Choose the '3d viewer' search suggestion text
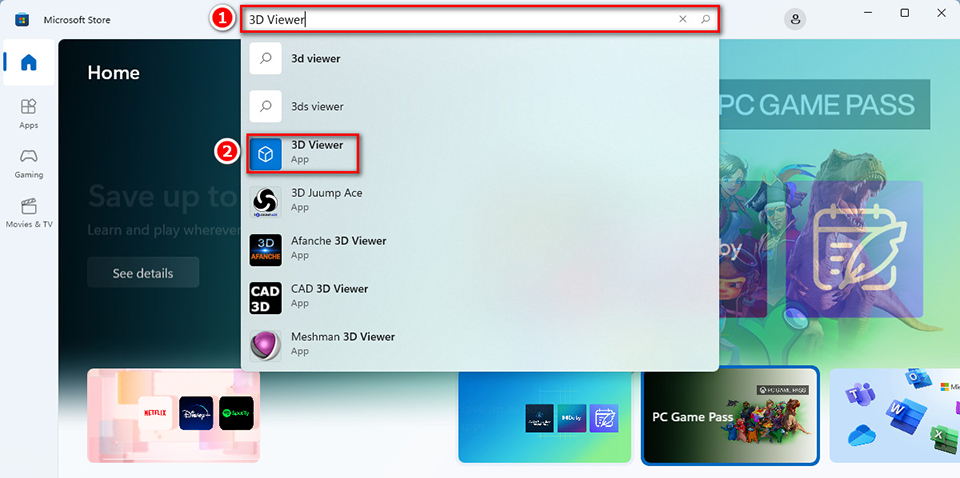960x478 pixels. point(315,59)
